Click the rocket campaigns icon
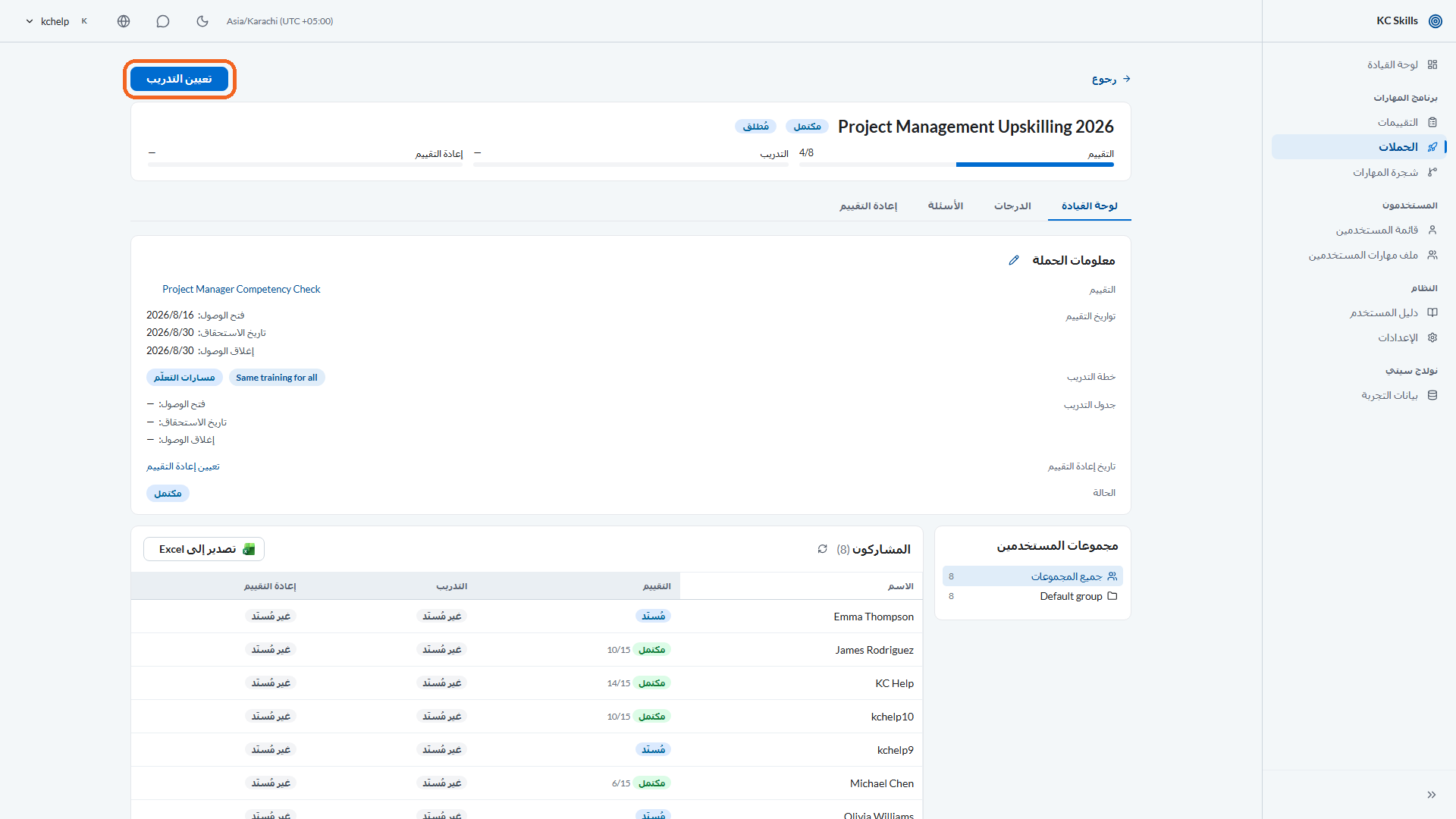Screen dimensions: 1456x819 point(1432,147)
